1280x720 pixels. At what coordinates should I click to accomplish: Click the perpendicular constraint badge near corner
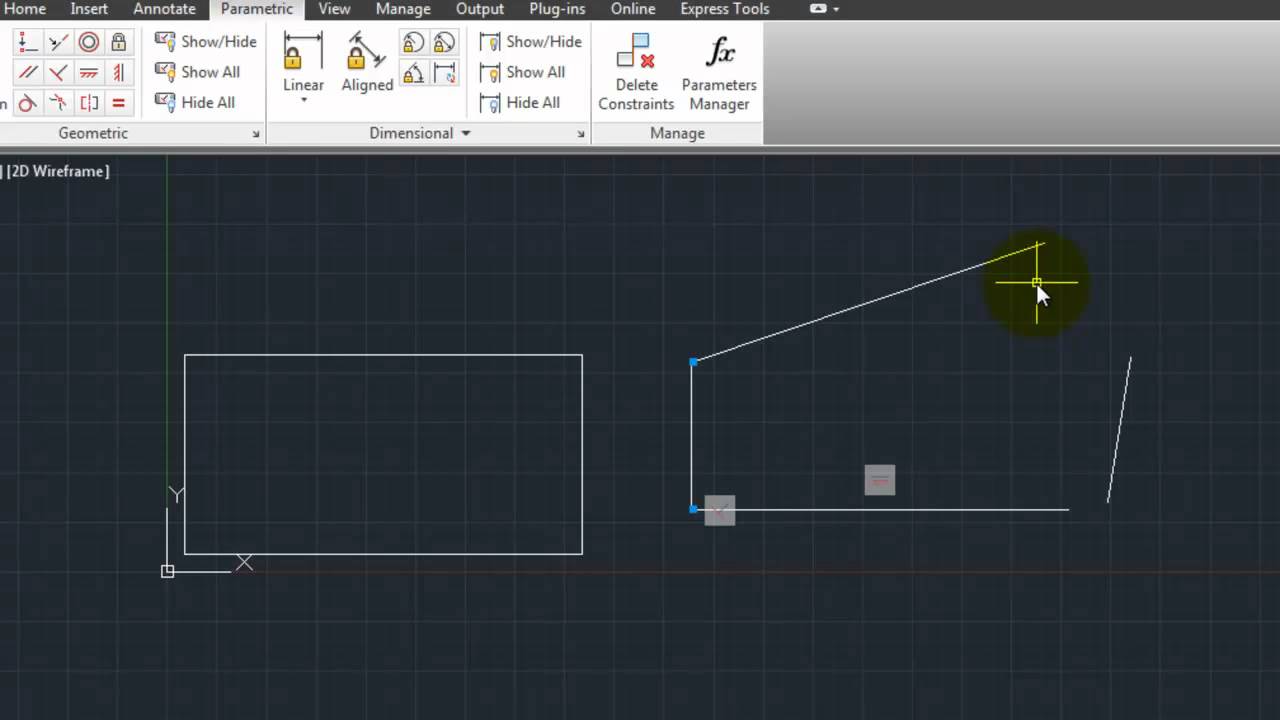[x=720, y=510]
